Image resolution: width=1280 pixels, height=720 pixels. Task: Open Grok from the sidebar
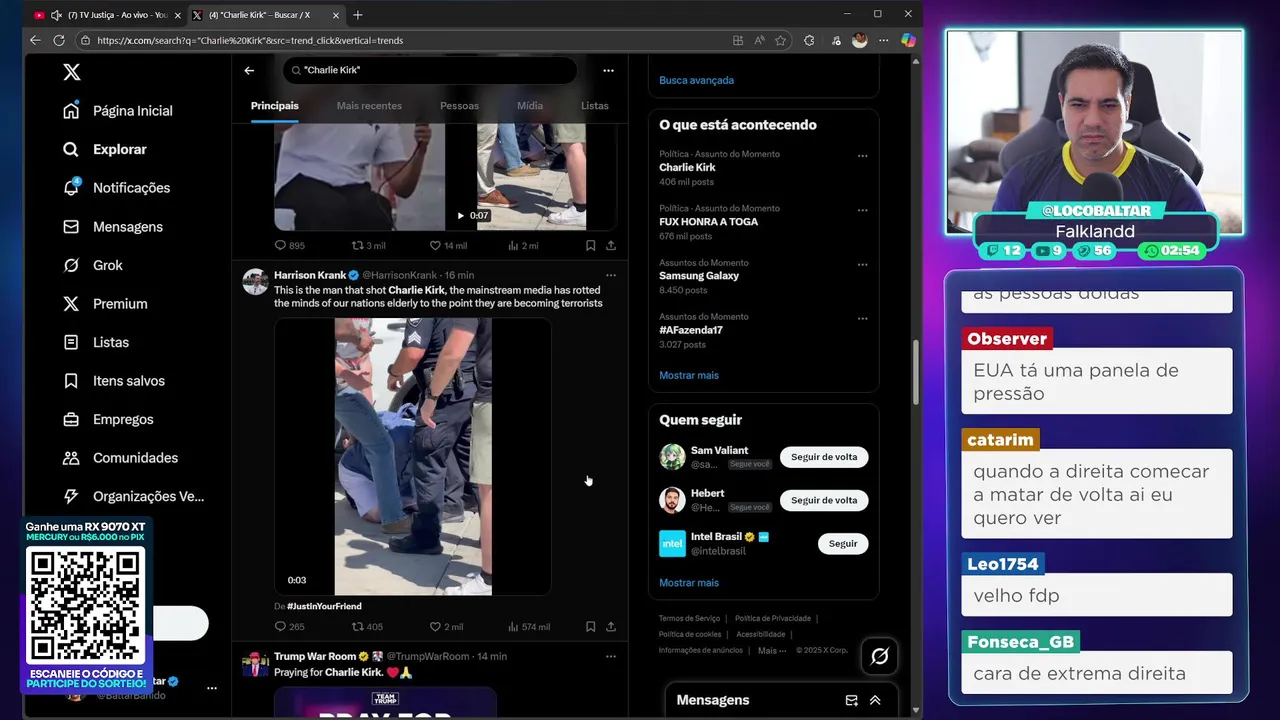click(92, 265)
